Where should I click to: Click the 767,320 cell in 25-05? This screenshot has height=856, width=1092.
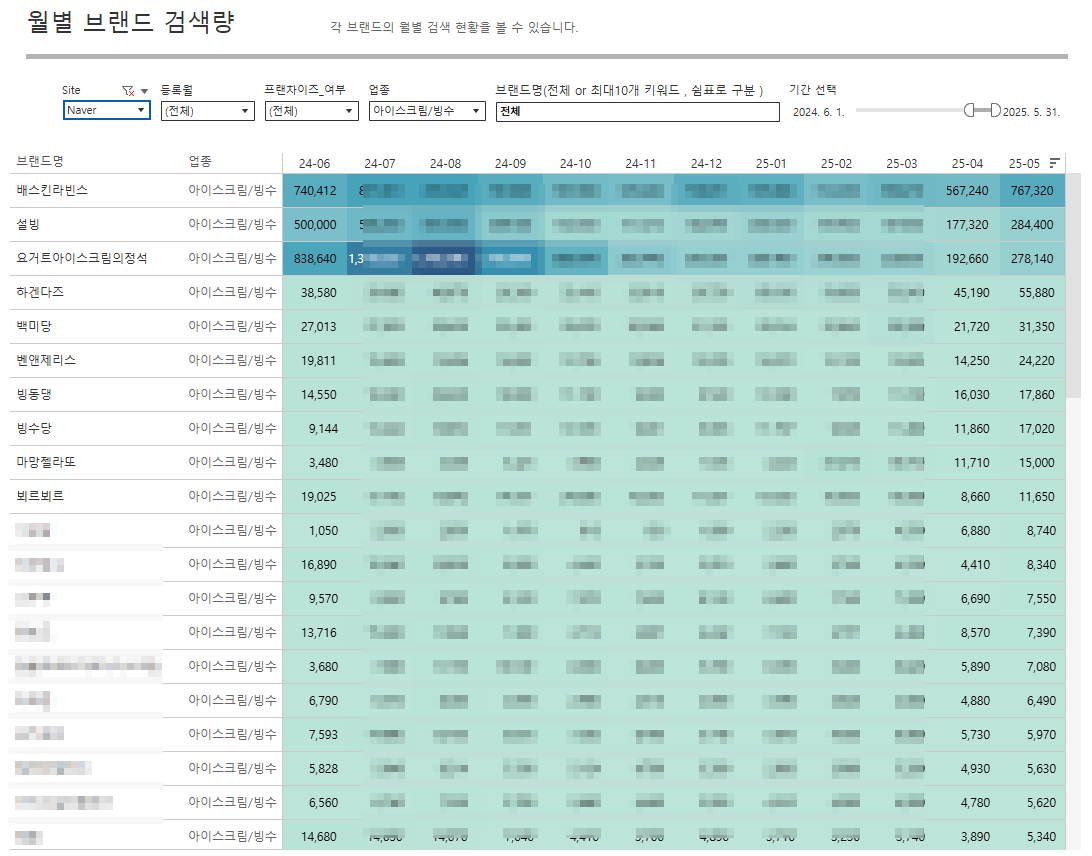point(1032,190)
